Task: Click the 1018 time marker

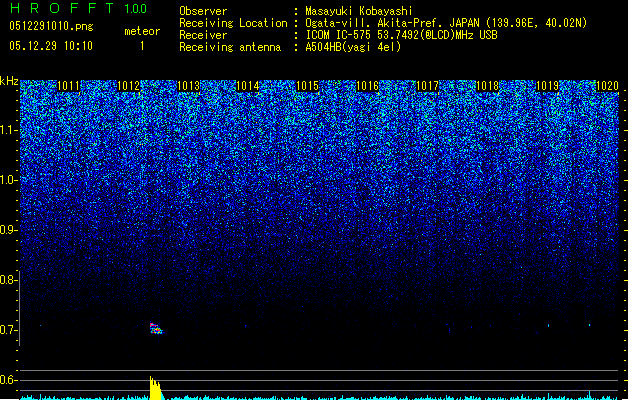Action: [487, 86]
